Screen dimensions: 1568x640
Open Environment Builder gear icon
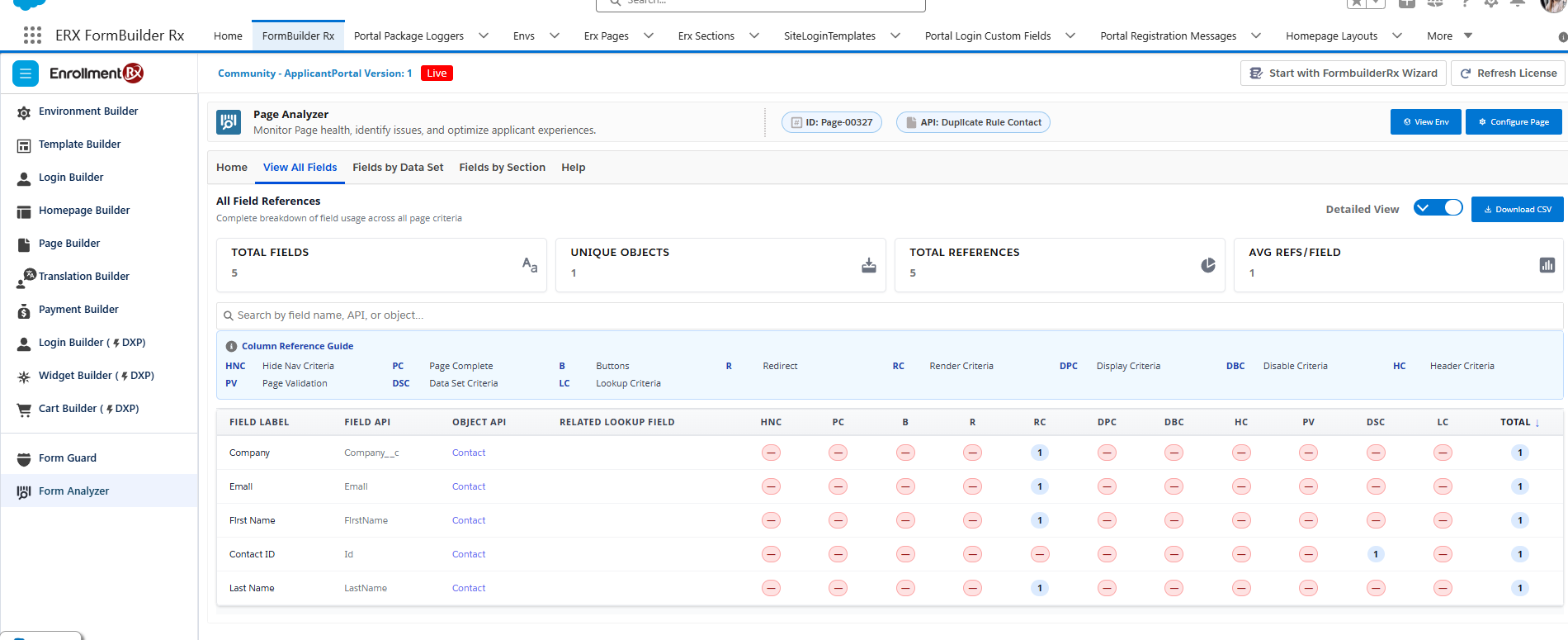point(24,112)
